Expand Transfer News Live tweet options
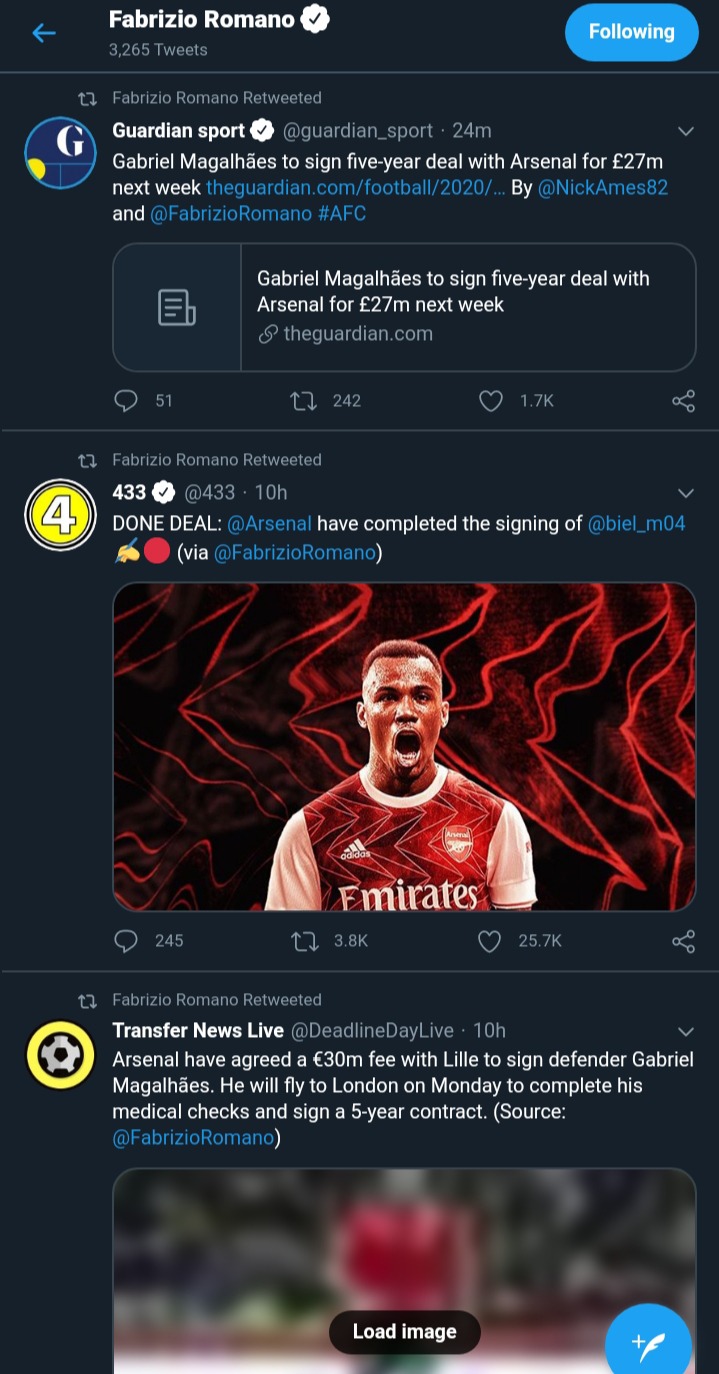 (686, 1031)
